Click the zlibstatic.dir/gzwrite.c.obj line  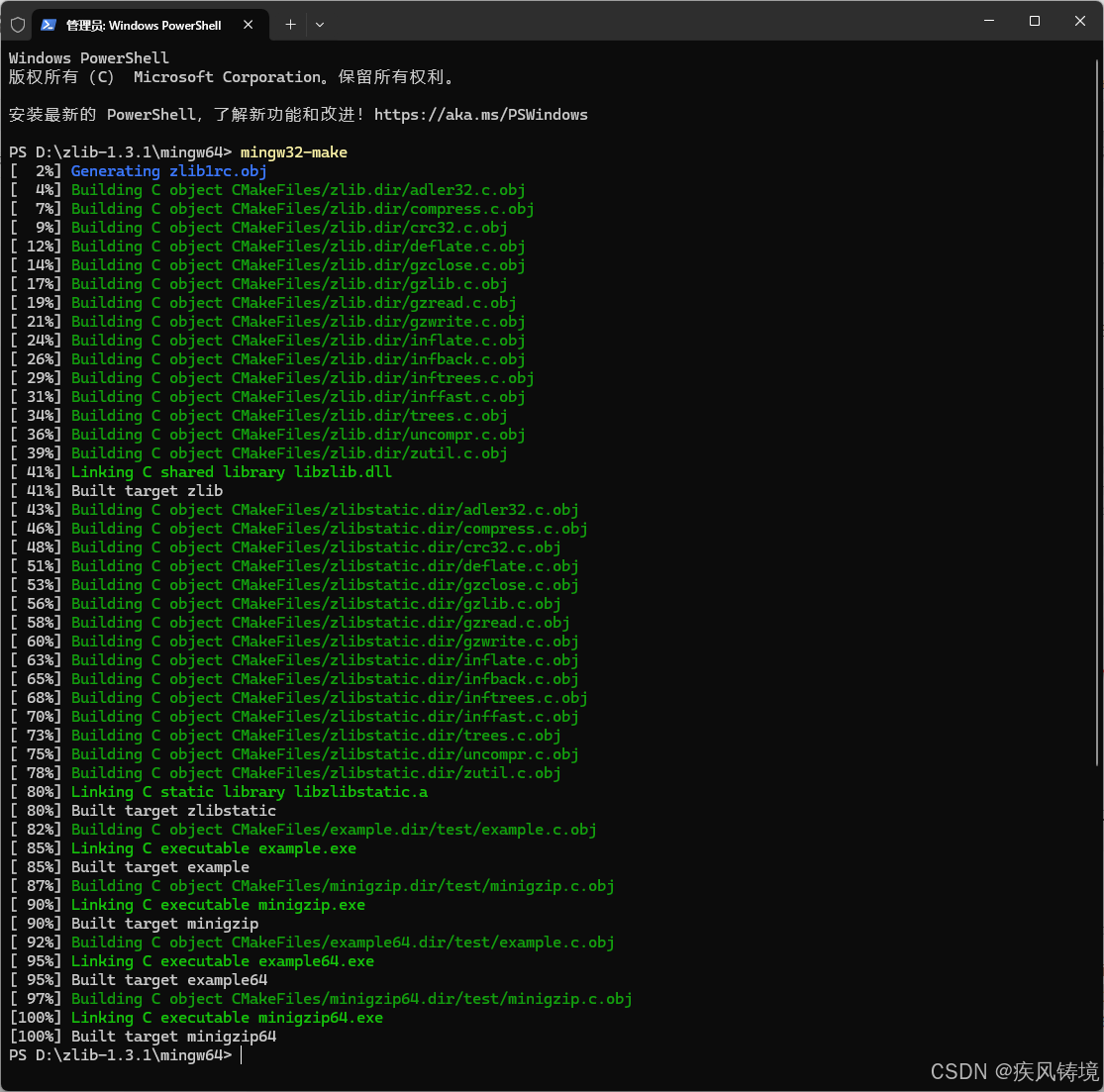pos(294,642)
